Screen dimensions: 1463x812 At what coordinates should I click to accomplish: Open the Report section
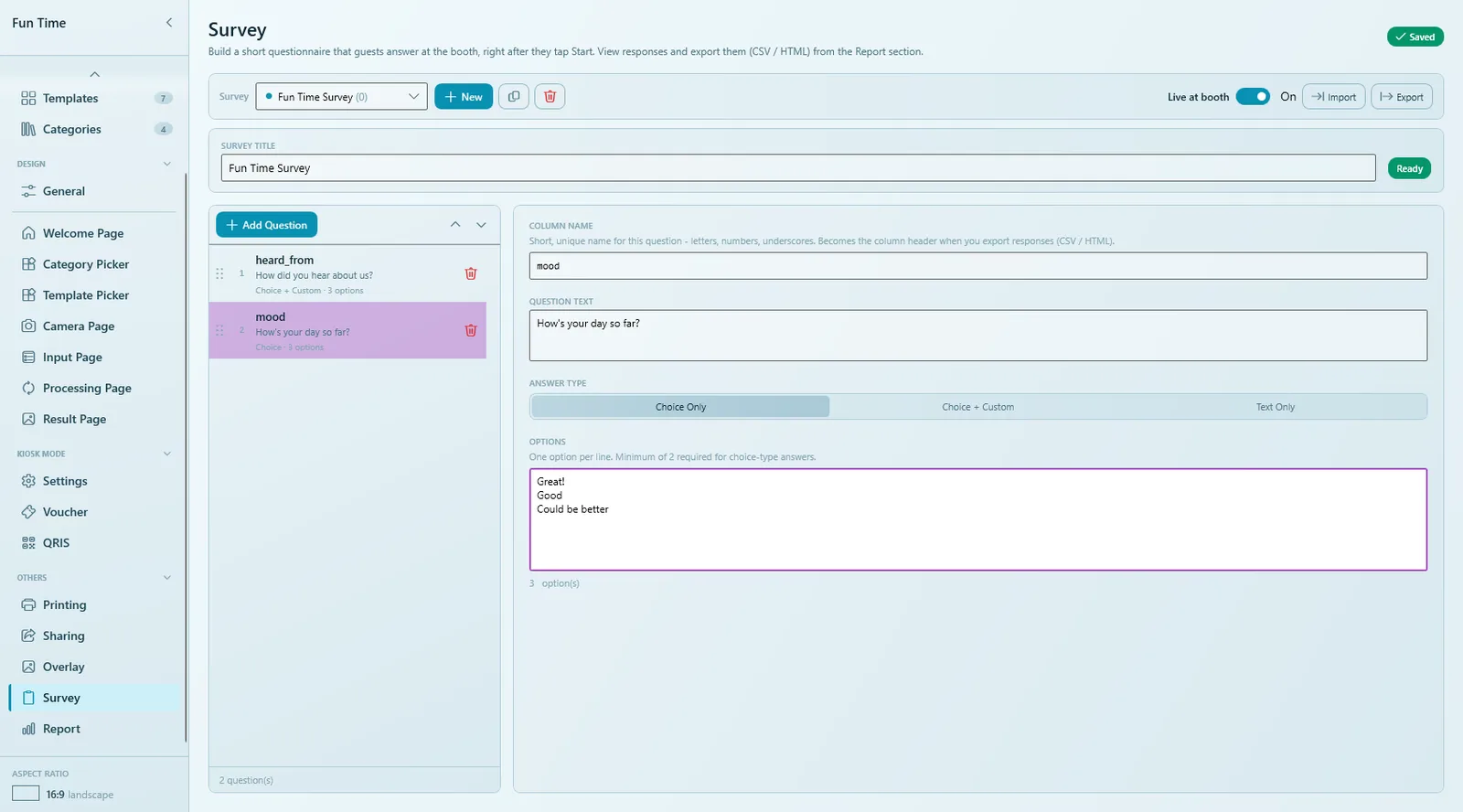[95, 729]
